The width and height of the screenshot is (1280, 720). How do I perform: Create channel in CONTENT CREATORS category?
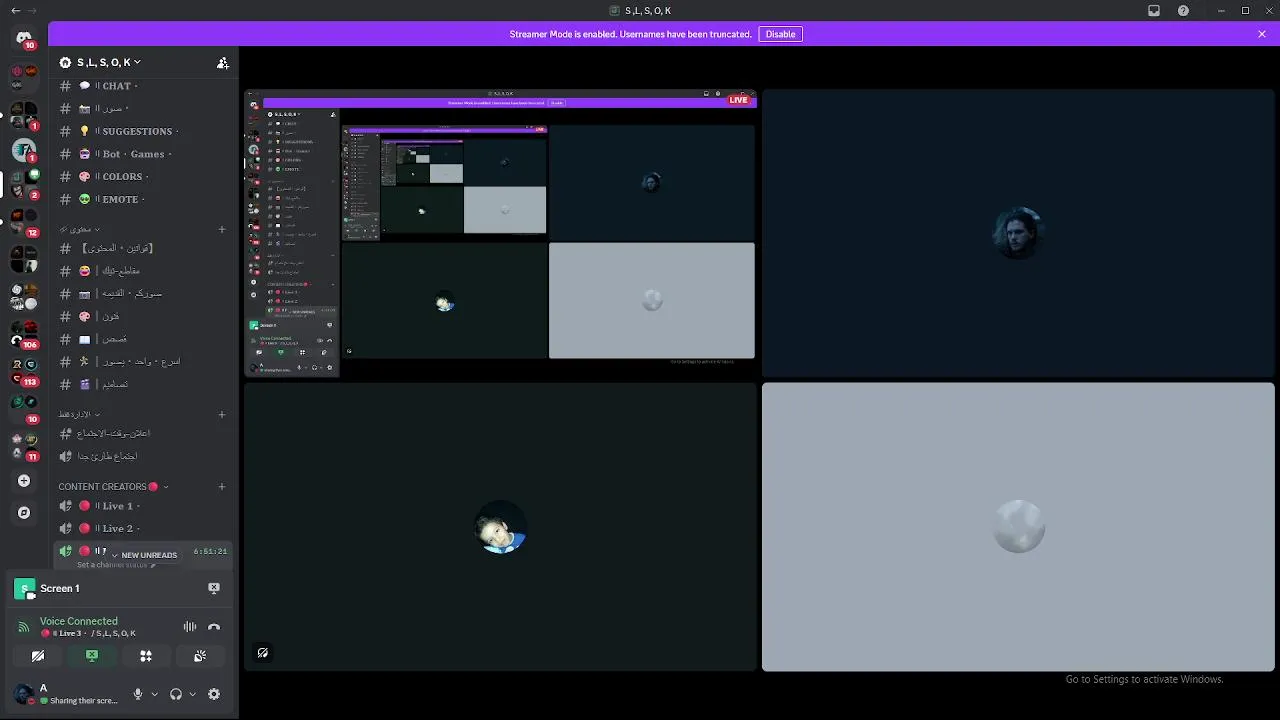coord(222,487)
